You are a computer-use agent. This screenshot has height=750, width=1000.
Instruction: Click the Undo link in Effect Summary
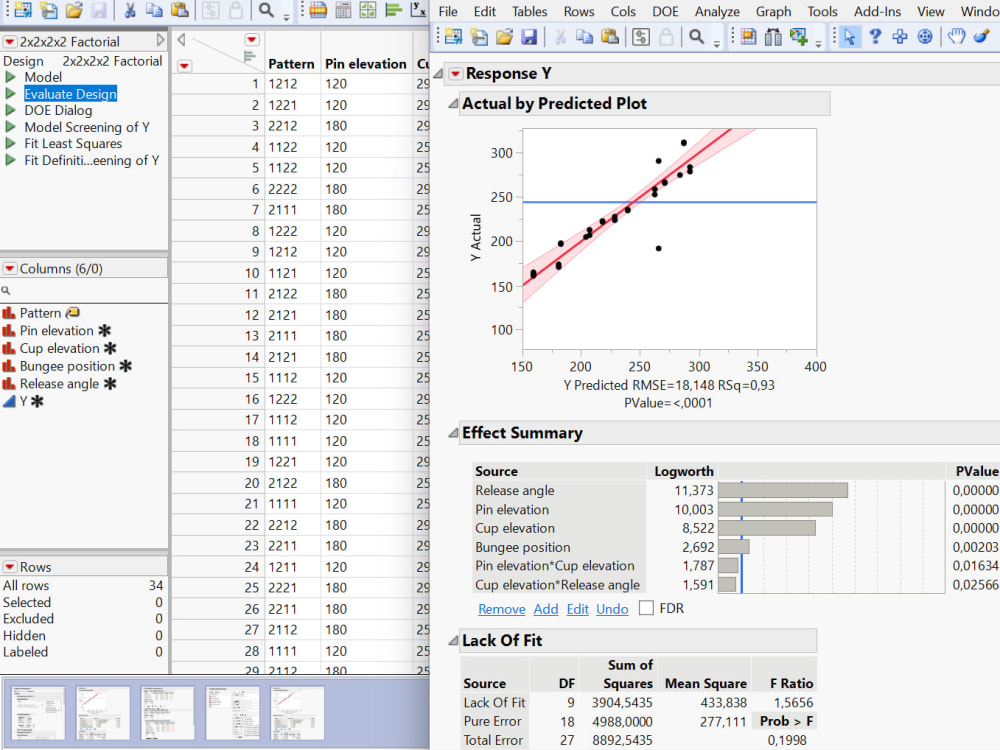coord(612,609)
